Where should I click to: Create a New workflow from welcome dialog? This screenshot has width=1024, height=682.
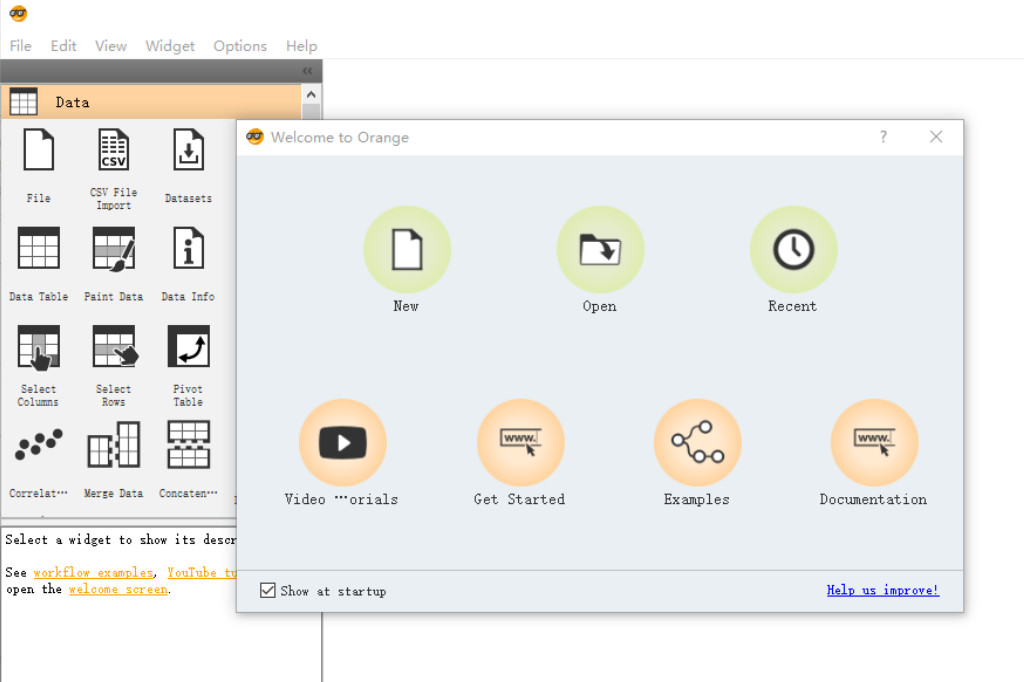pyautogui.click(x=407, y=250)
